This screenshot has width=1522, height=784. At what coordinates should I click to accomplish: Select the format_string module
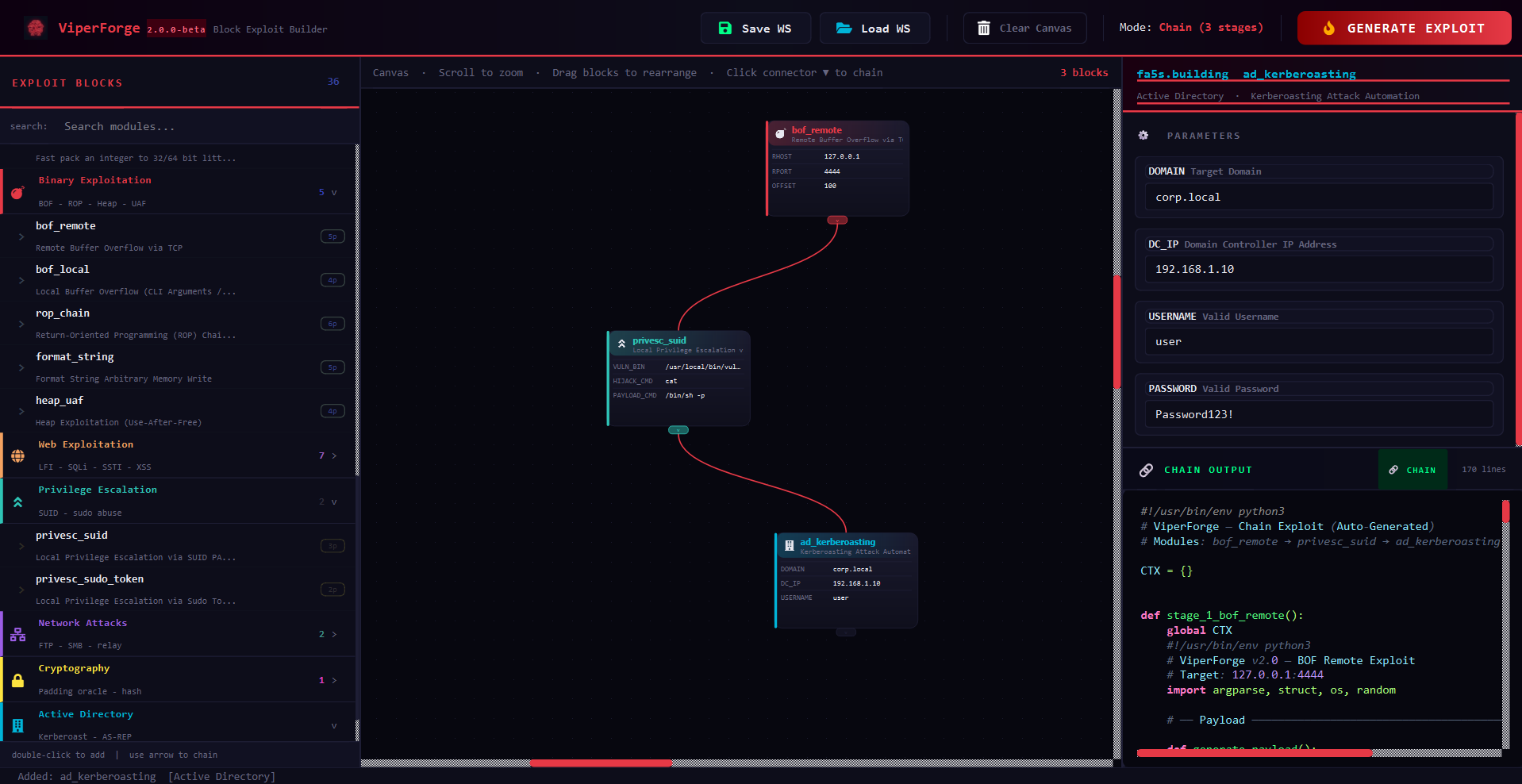point(178,367)
